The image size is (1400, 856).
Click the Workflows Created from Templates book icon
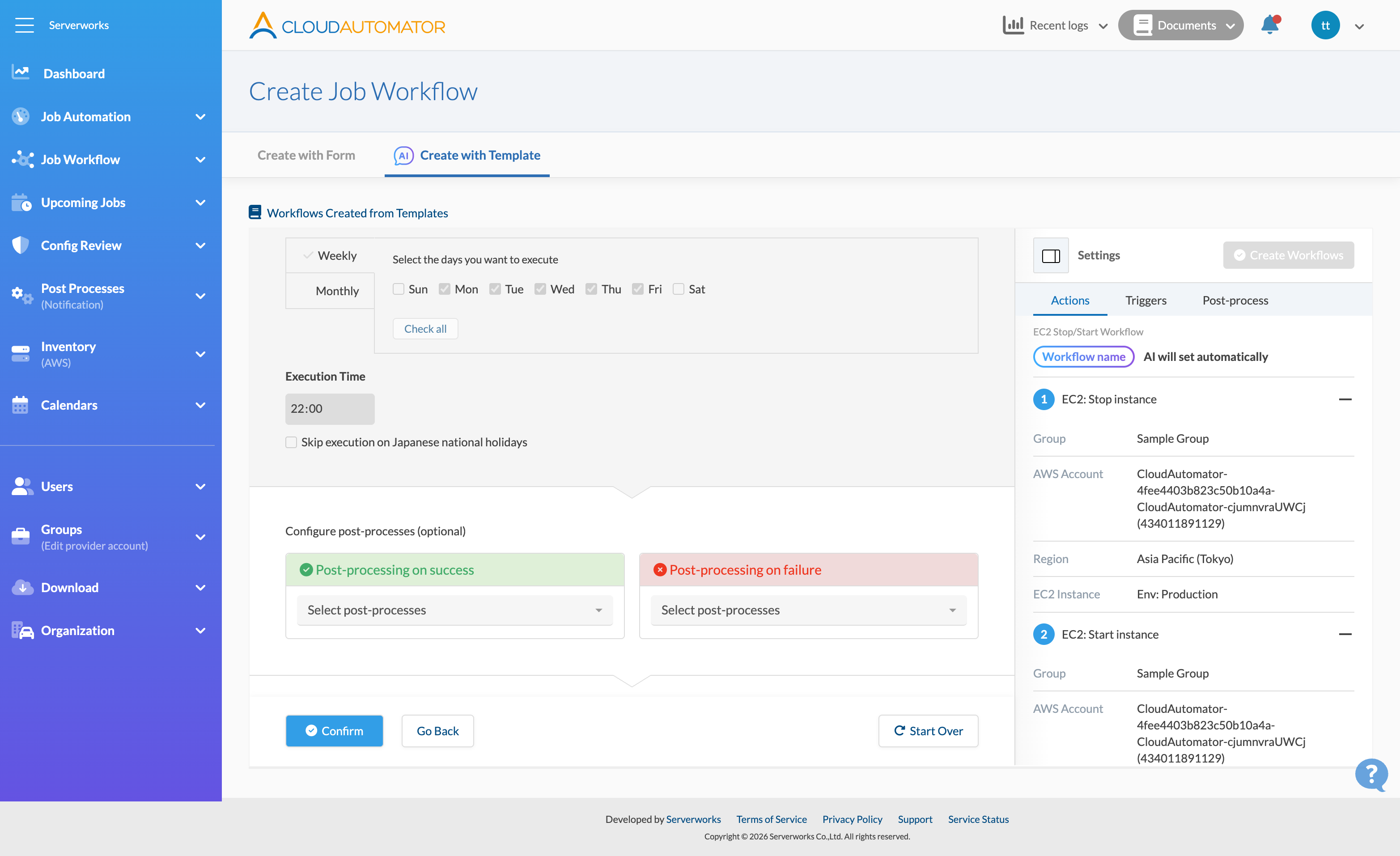coord(255,212)
